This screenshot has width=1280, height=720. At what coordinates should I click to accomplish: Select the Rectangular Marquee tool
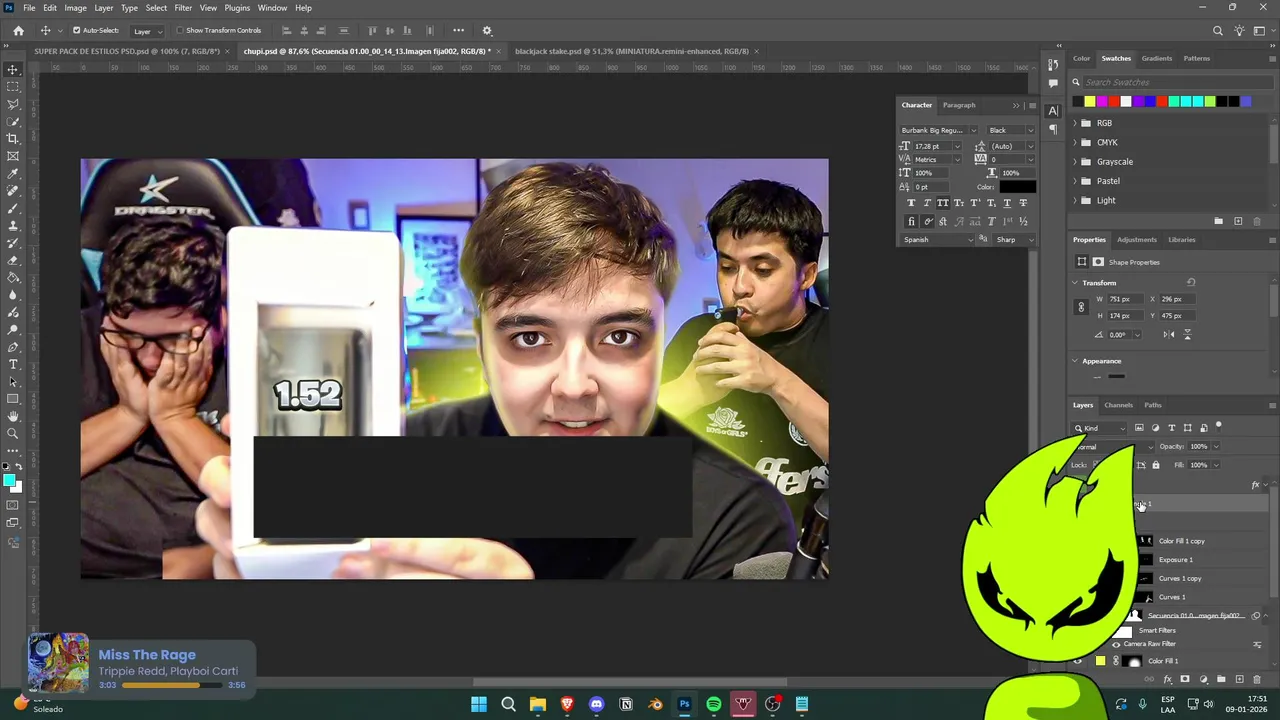tap(13, 87)
